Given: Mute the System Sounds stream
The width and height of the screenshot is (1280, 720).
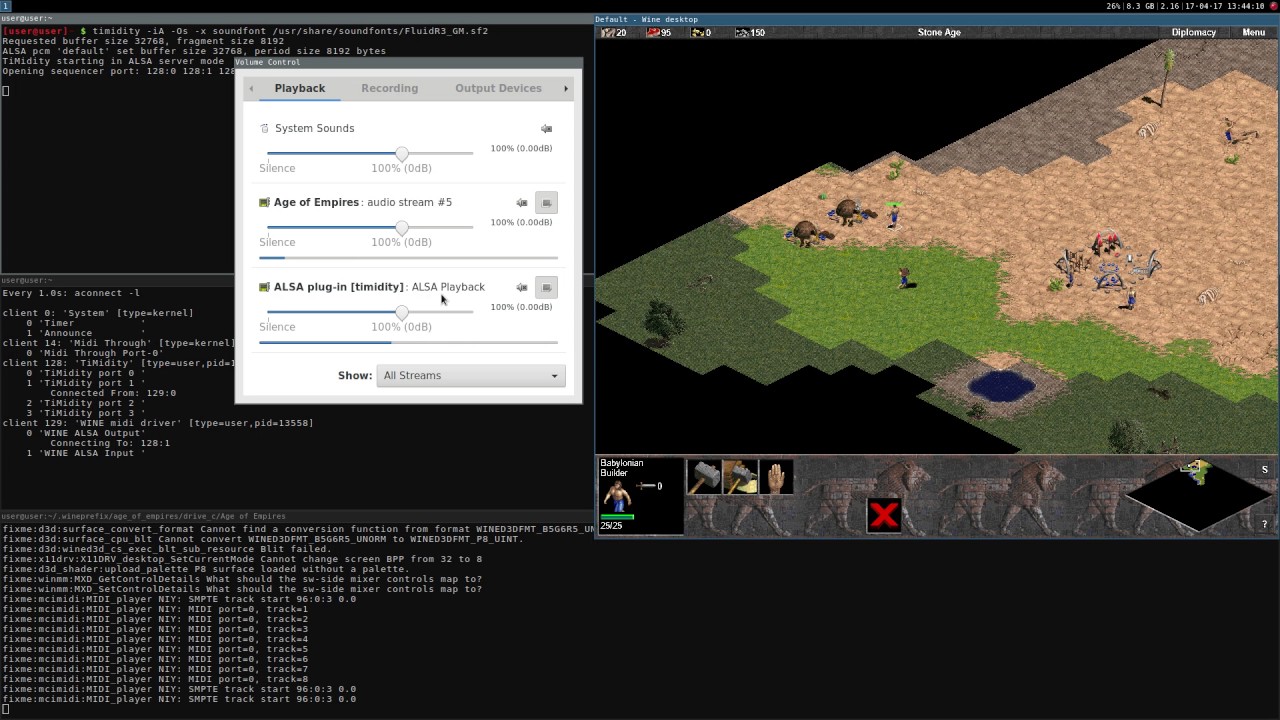Looking at the screenshot, I should (546, 129).
